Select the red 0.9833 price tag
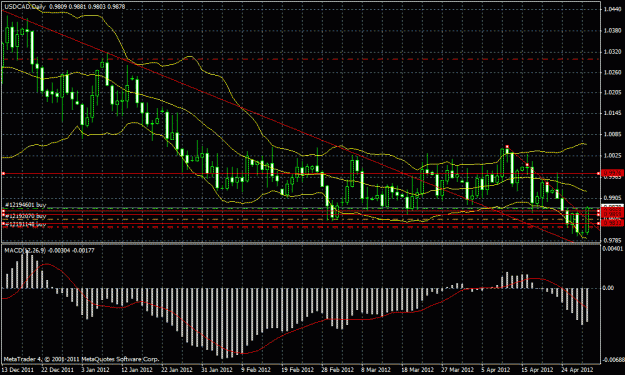Viewport: 625px width, 375px height. tap(613, 224)
